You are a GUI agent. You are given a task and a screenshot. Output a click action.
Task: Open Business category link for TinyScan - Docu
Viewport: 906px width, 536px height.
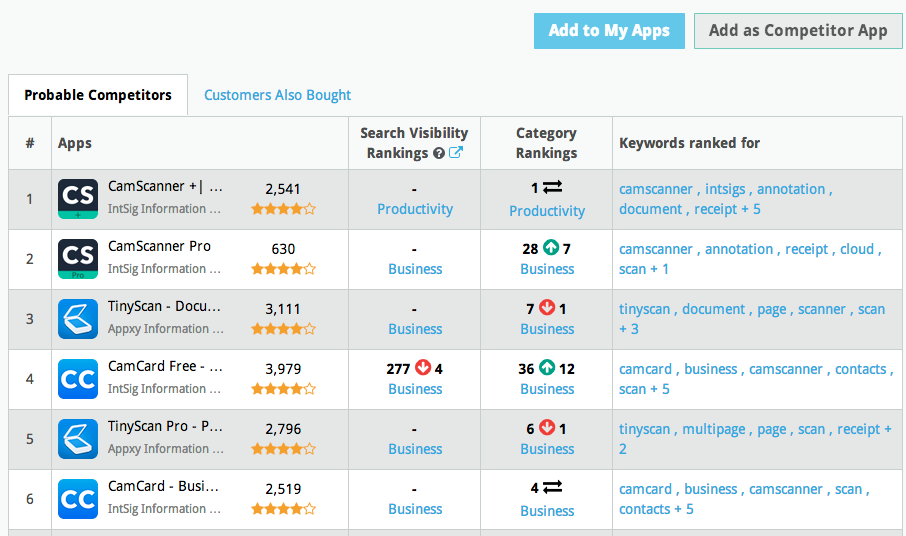tap(547, 329)
